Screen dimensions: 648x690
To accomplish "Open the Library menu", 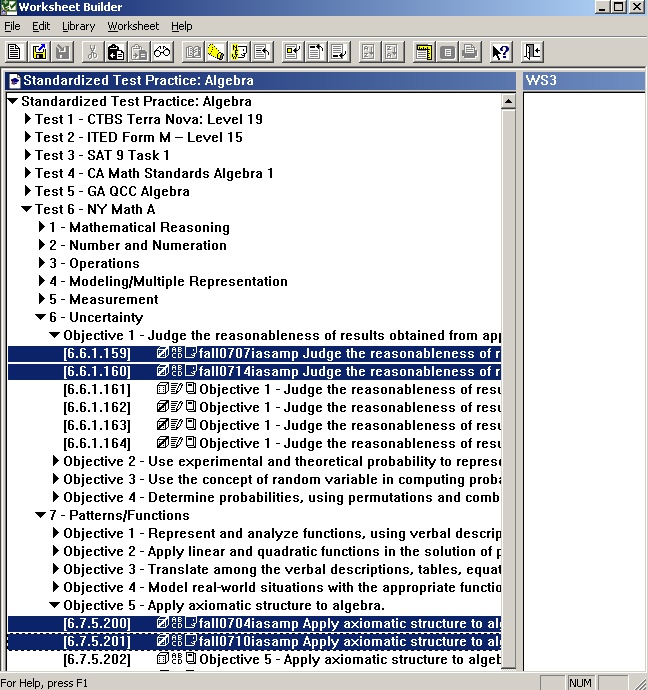I will [78, 26].
